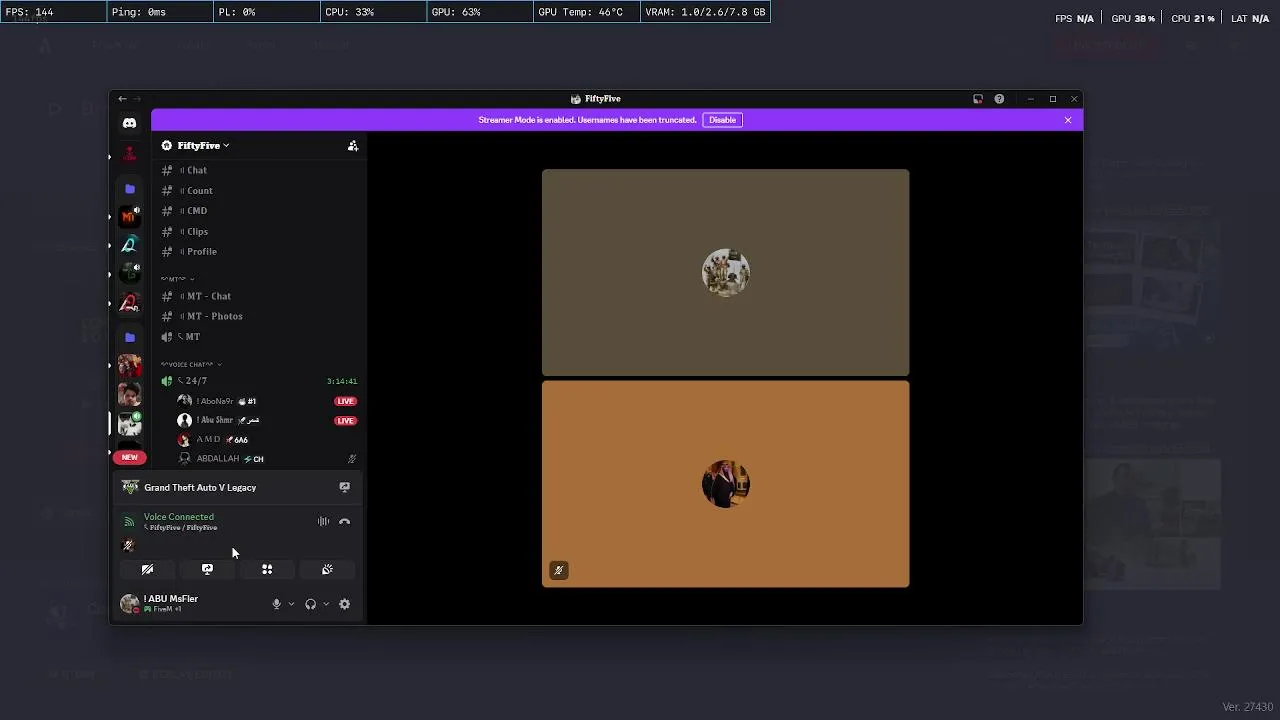Click the GPU Temp 46°C overlay readout

coord(586,12)
